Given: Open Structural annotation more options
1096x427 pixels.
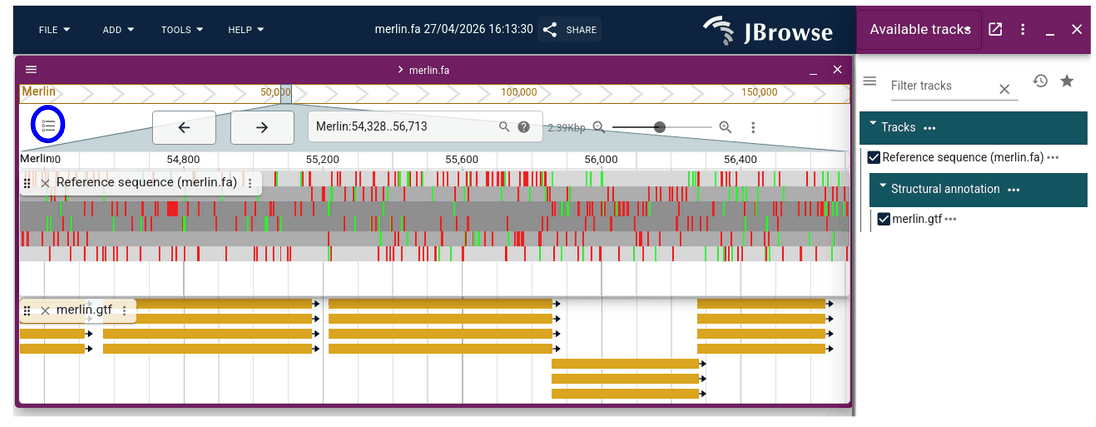Looking at the screenshot, I should pyautogui.click(x=1014, y=189).
